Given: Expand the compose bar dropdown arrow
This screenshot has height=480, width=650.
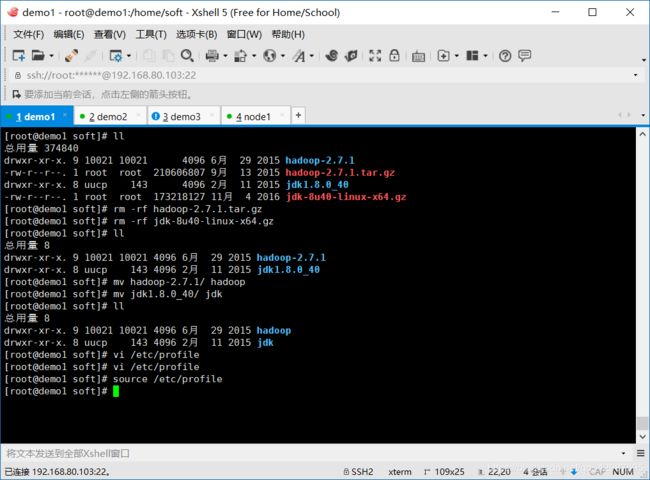Looking at the screenshot, I should point(623,453).
